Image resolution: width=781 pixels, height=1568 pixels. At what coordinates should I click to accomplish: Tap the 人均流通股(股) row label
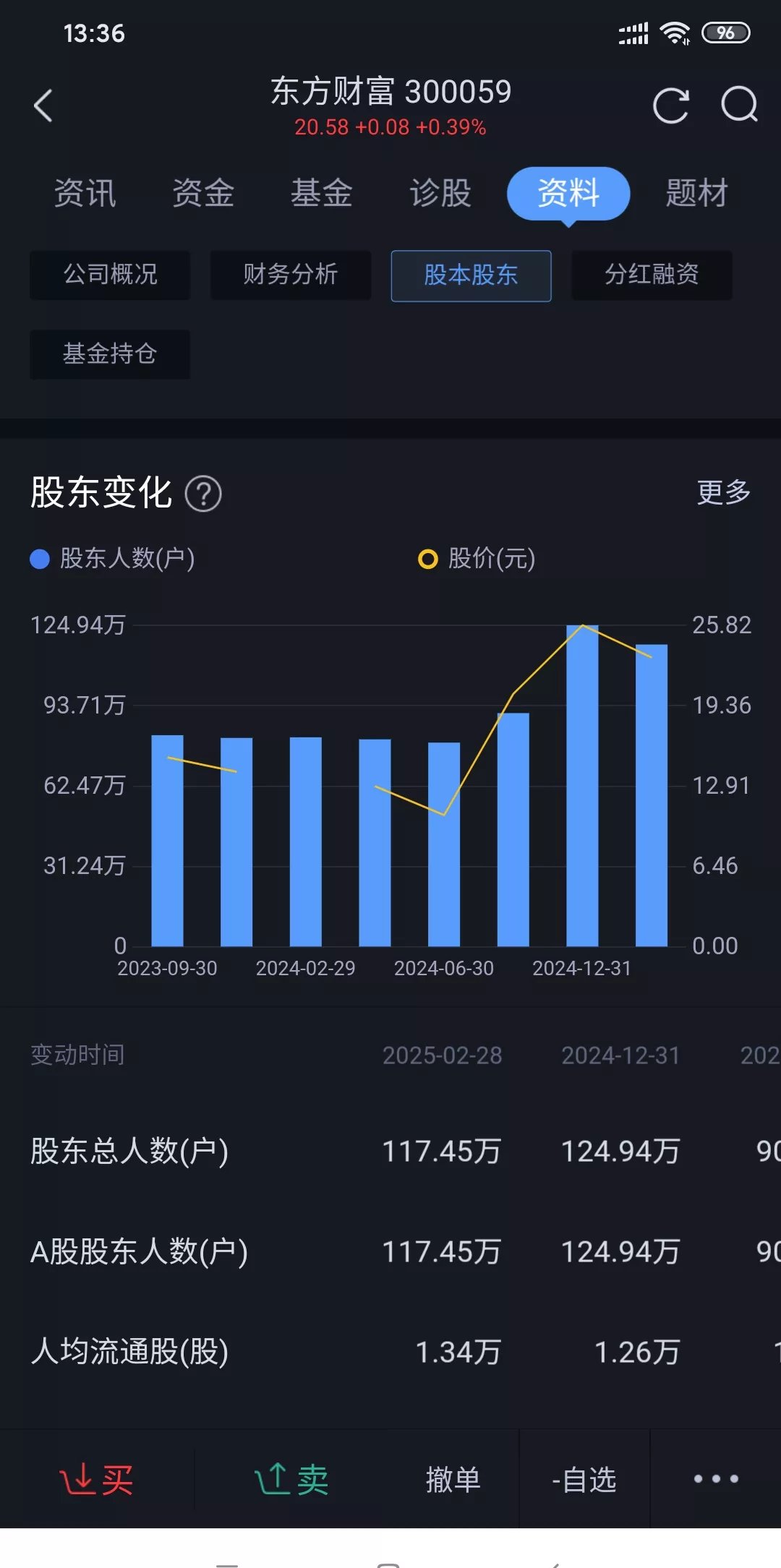pyautogui.click(x=129, y=1351)
